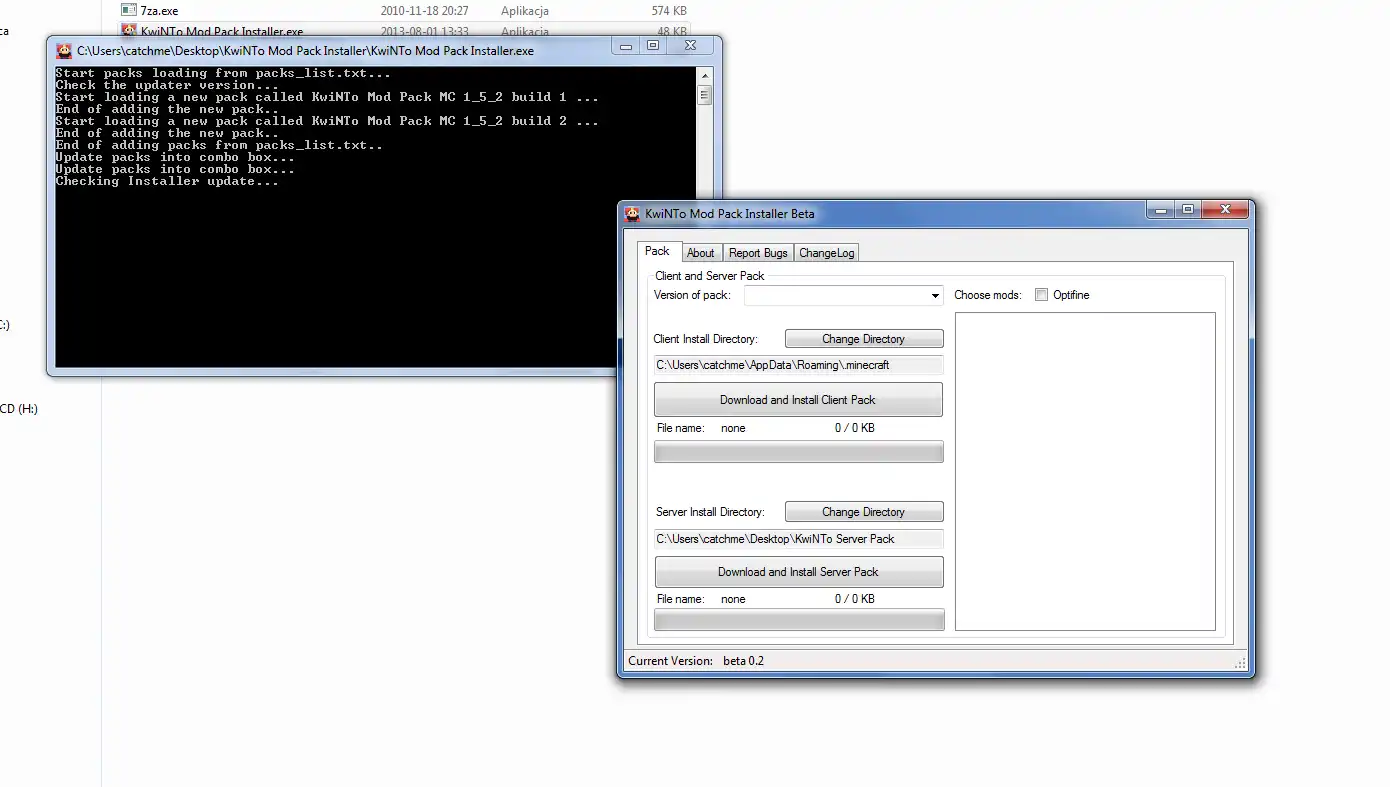1390x787 pixels.
Task: Open the About tab
Action: pos(701,253)
